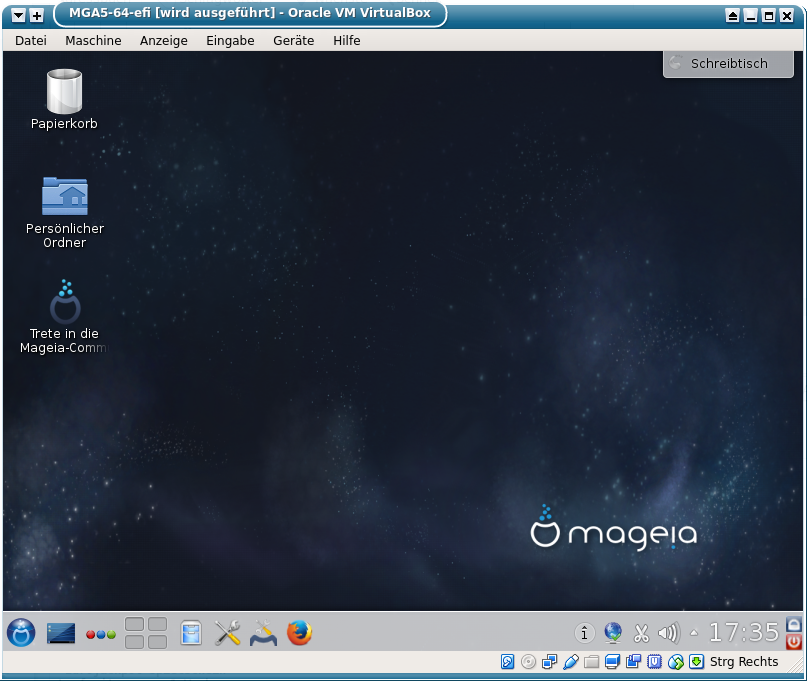Click the Strg Rechts host key label
807x681 pixels.
[x=744, y=661]
